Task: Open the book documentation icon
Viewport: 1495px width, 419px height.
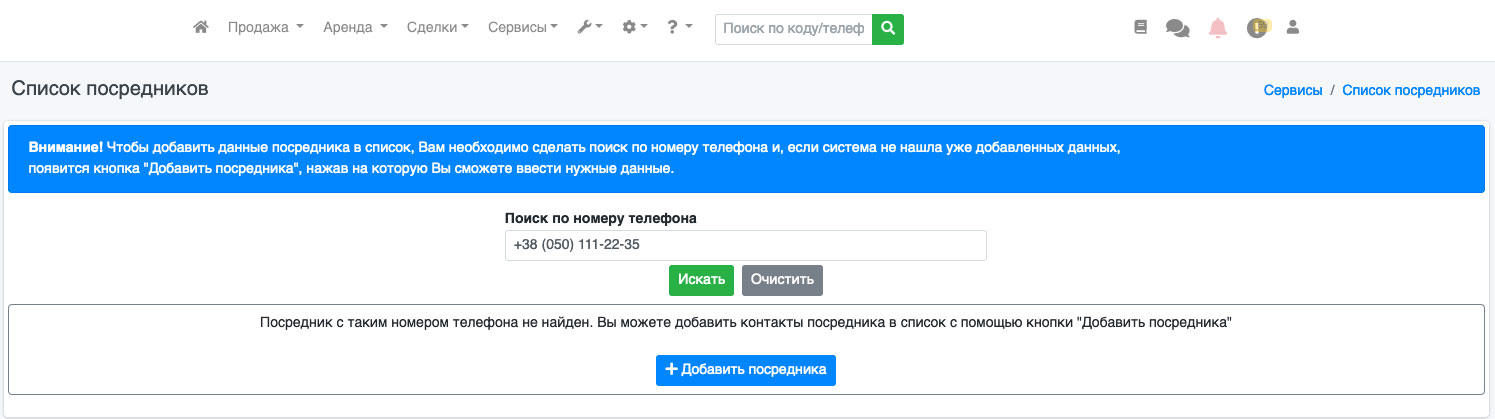Action: click(1140, 28)
